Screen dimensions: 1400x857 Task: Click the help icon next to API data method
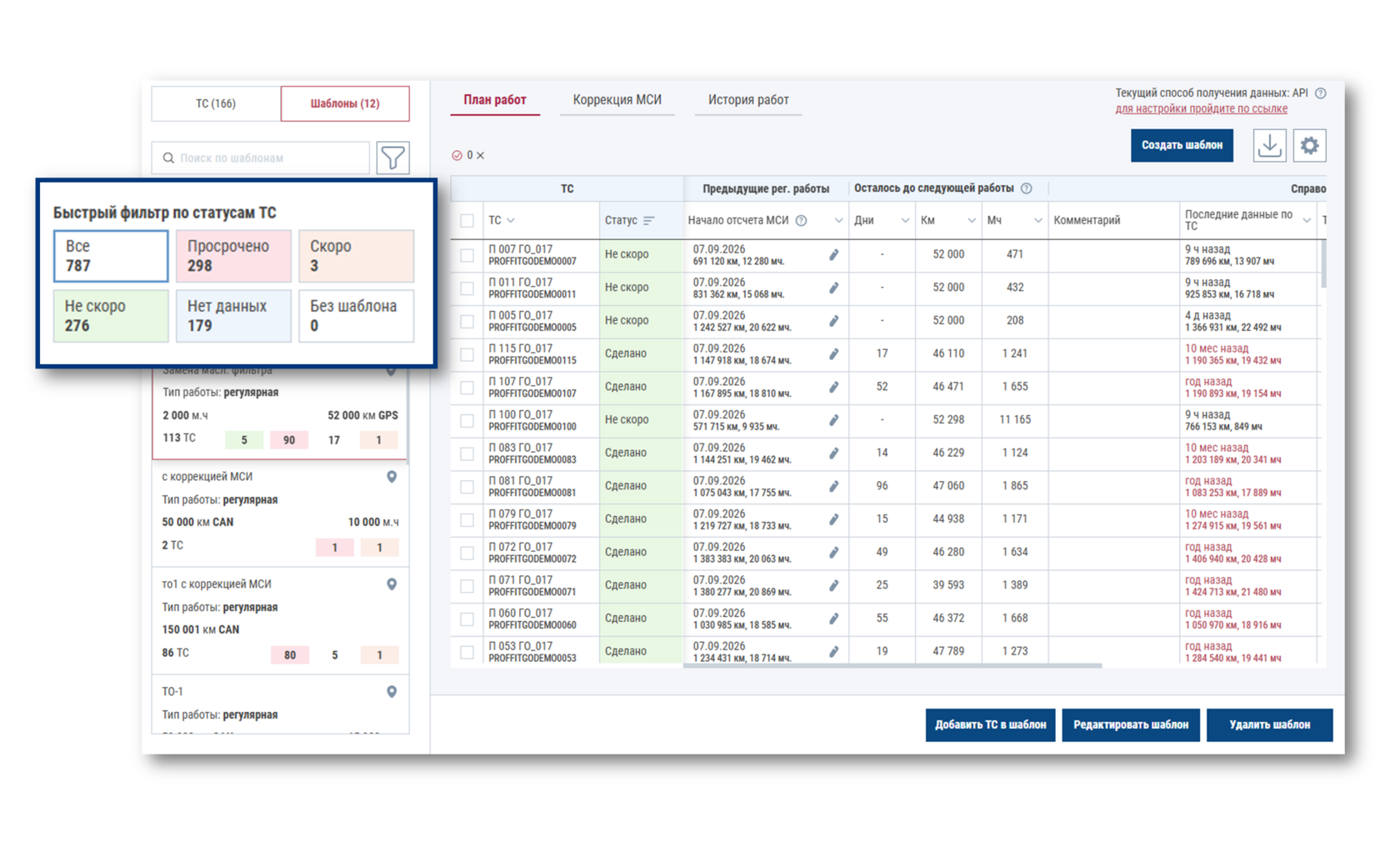coord(1321,93)
